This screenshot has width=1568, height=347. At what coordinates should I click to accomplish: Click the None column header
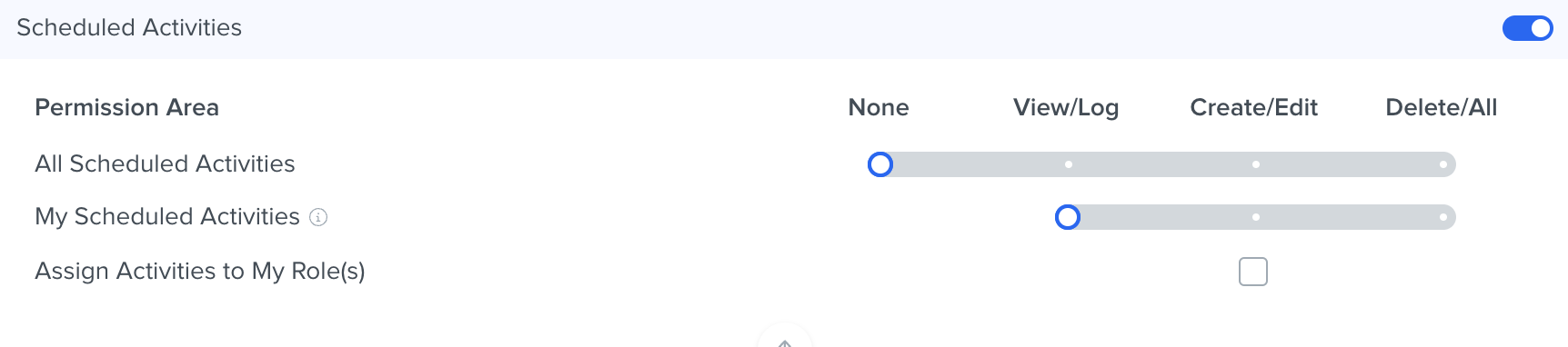click(x=879, y=107)
